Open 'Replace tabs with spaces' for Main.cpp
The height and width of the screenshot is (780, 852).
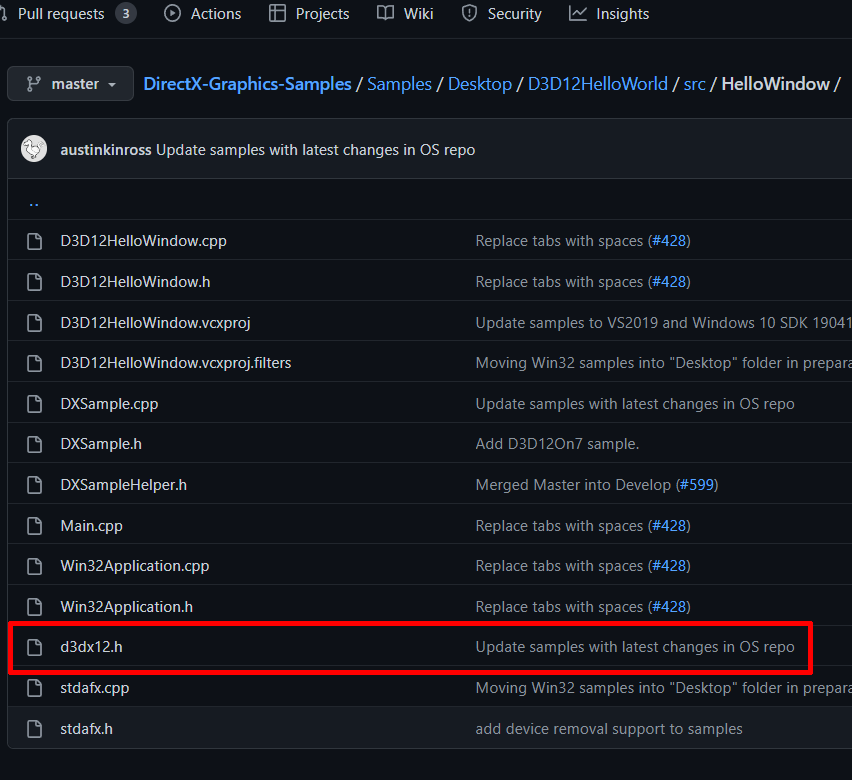click(x=559, y=526)
